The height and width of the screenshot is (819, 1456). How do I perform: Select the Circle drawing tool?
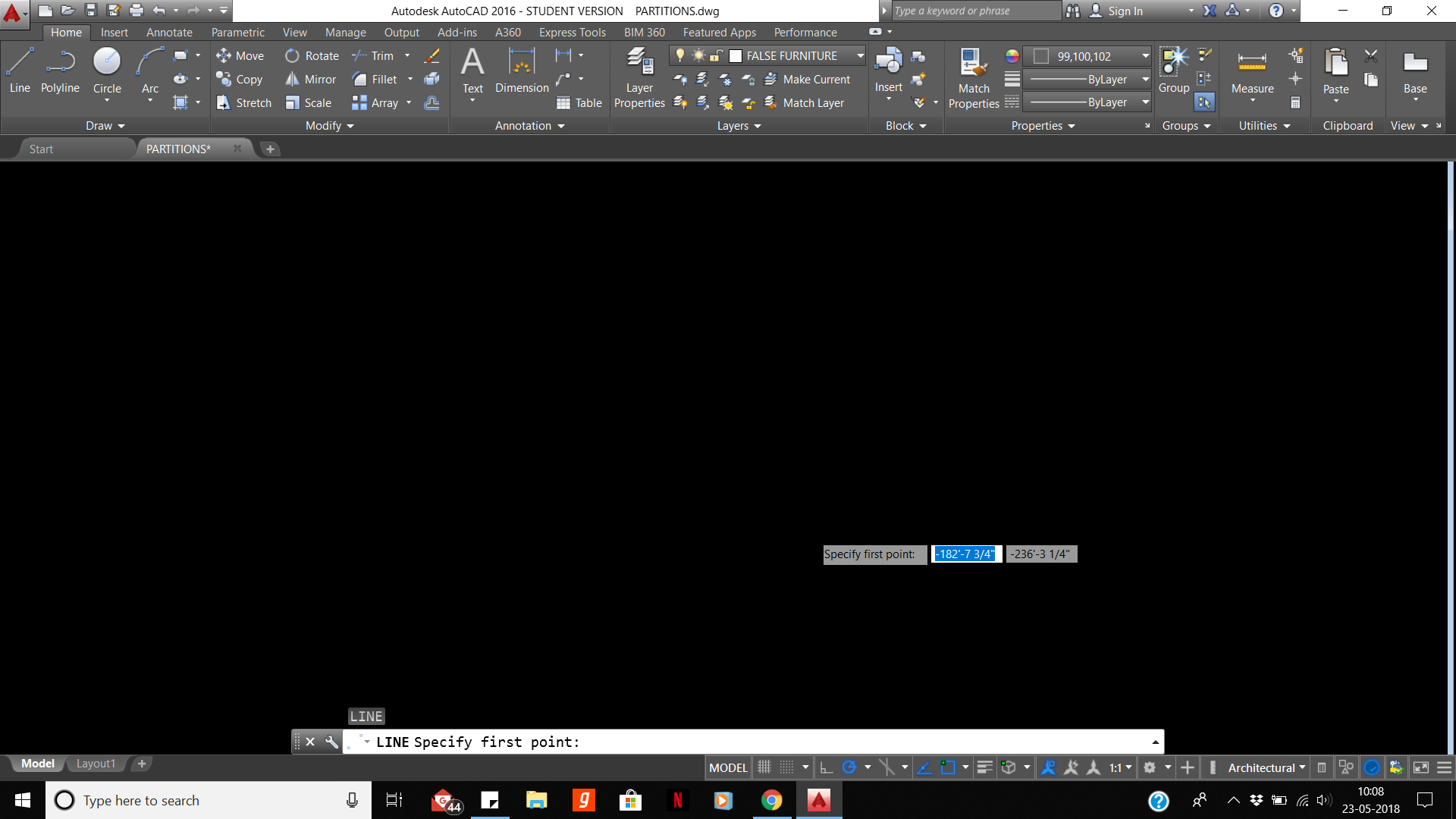pos(106,72)
